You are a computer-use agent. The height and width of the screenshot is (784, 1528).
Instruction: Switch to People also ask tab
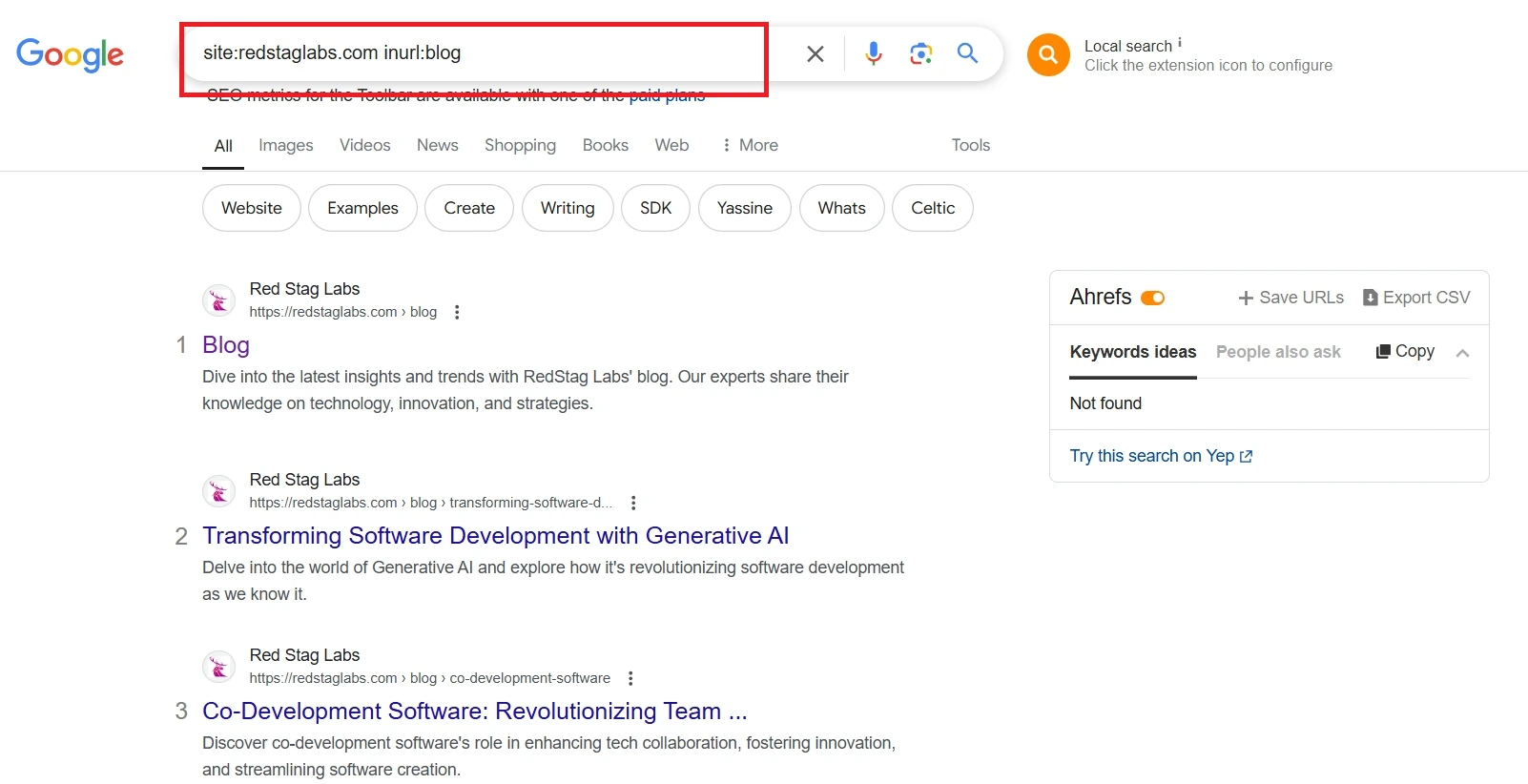(1278, 352)
